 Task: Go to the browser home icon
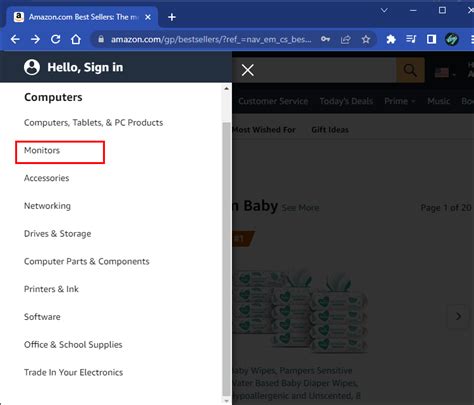tap(76, 39)
